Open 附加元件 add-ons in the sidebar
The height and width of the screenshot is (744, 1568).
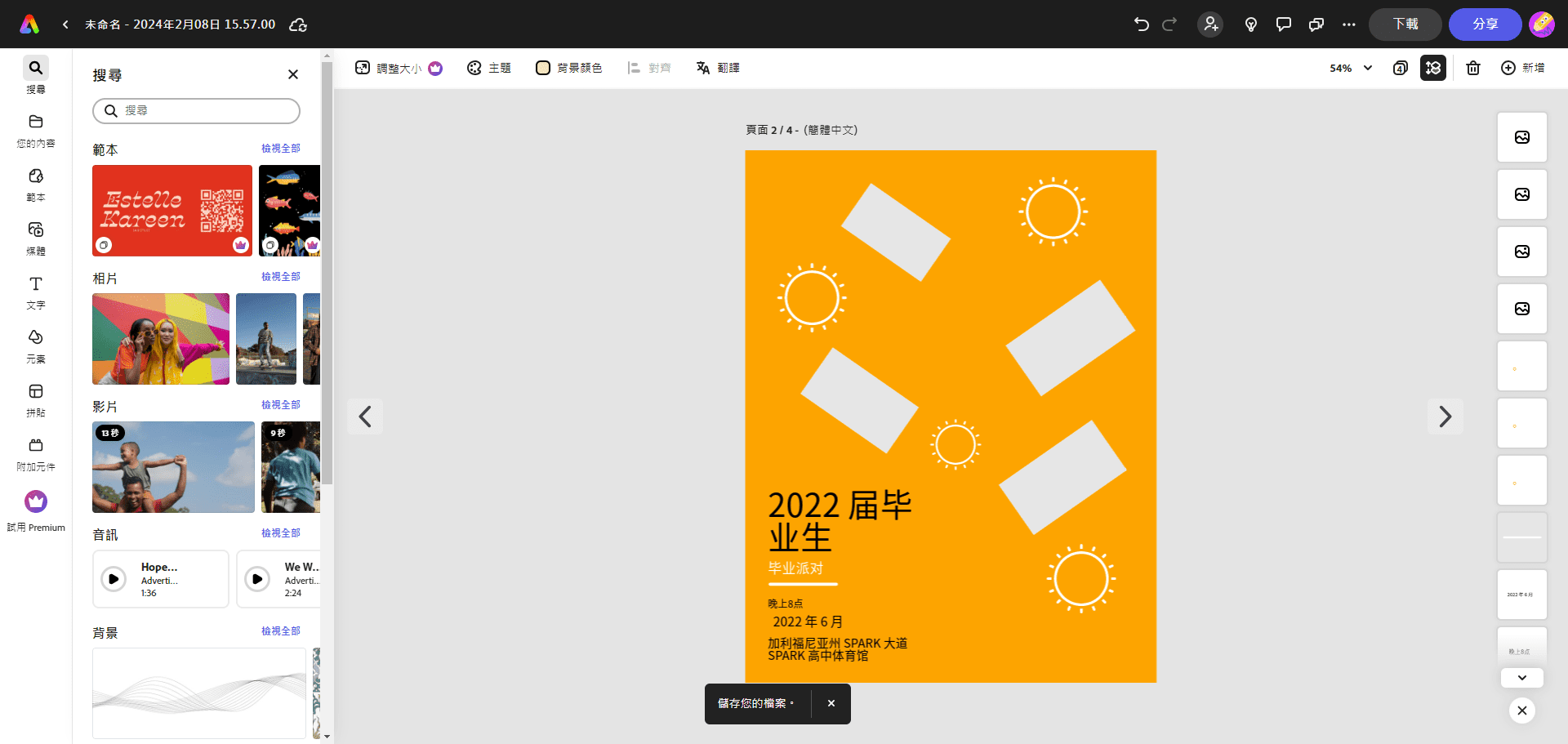[x=36, y=454]
